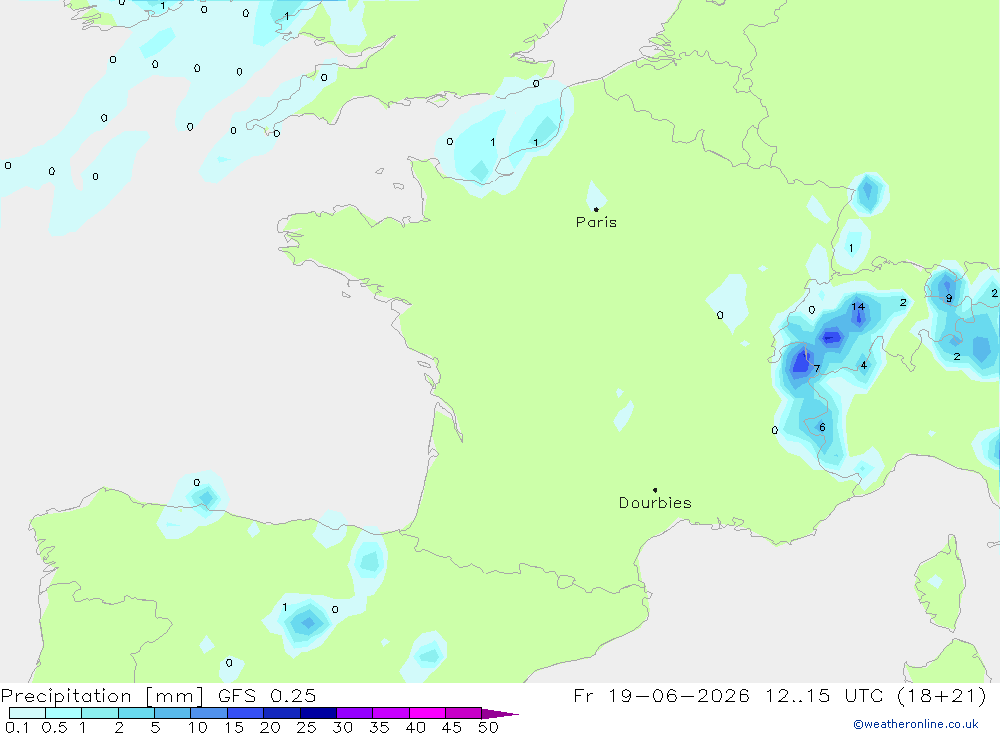Click the Paris city marker dot
The height and width of the screenshot is (733, 1000).
(596, 209)
